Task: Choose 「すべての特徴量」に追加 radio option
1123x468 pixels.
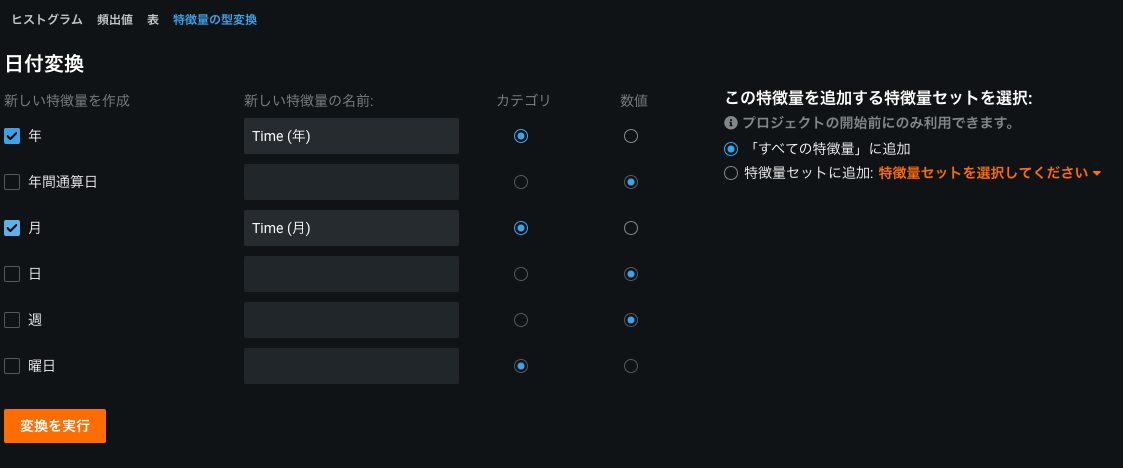Action: tap(731, 149)
